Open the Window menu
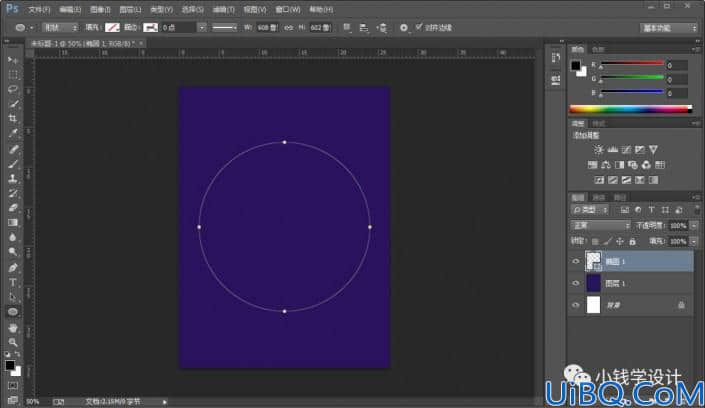Viewport: 705px width, 408px height. tap(288, 9)
